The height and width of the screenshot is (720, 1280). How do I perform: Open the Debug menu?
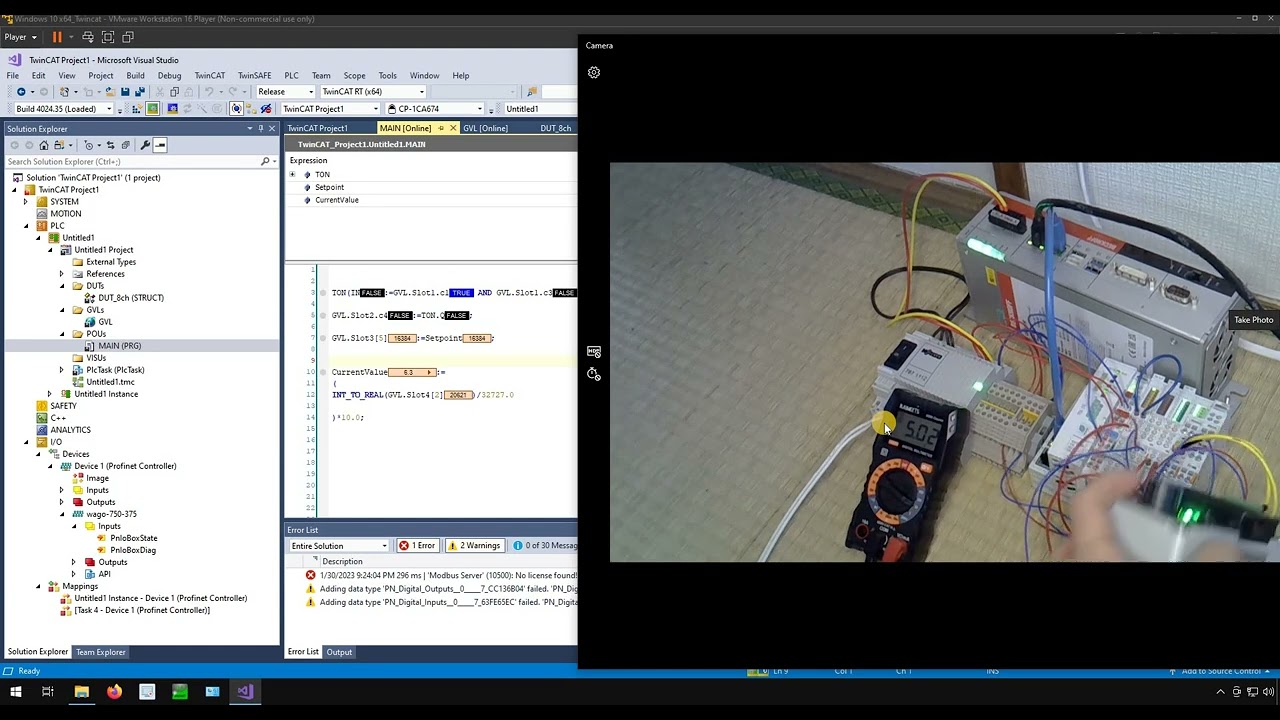(x=169, y=75)
